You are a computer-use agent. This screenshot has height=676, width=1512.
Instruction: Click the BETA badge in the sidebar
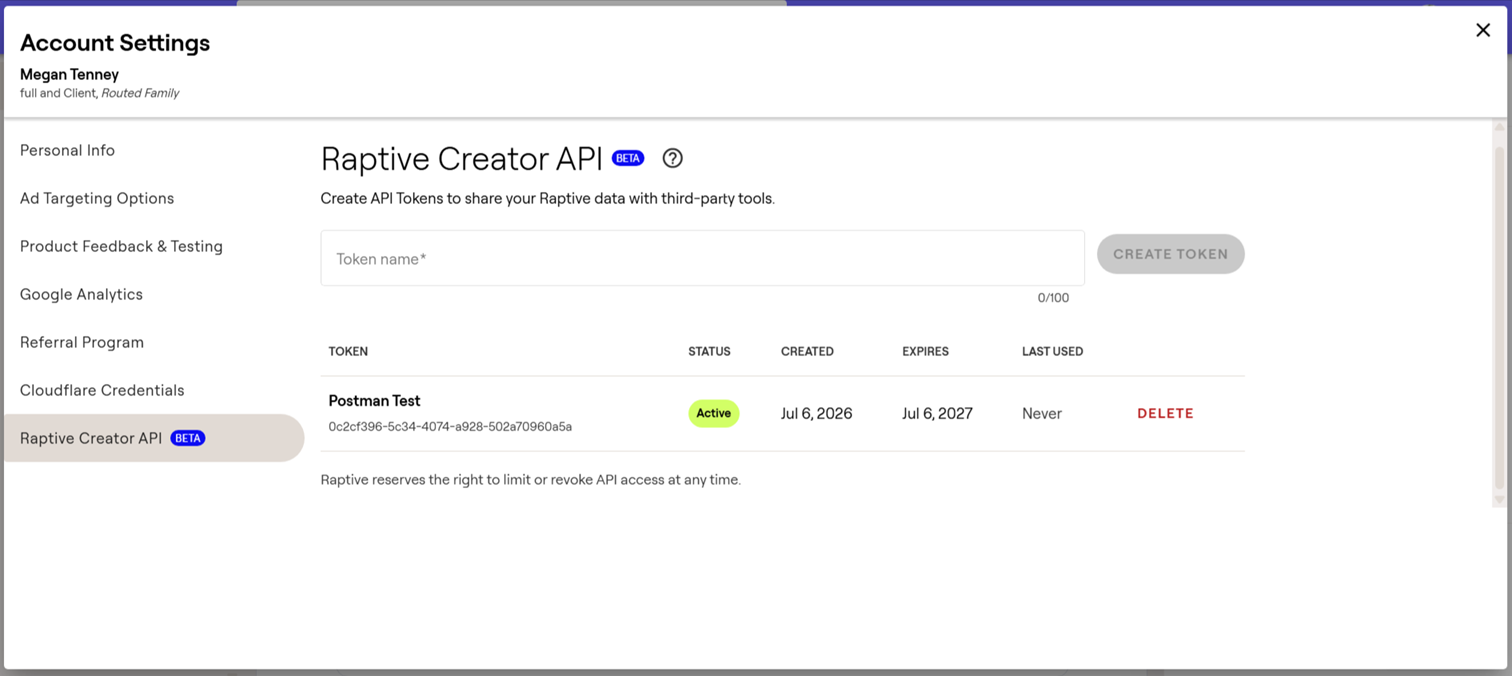click(x=188, y=438)
